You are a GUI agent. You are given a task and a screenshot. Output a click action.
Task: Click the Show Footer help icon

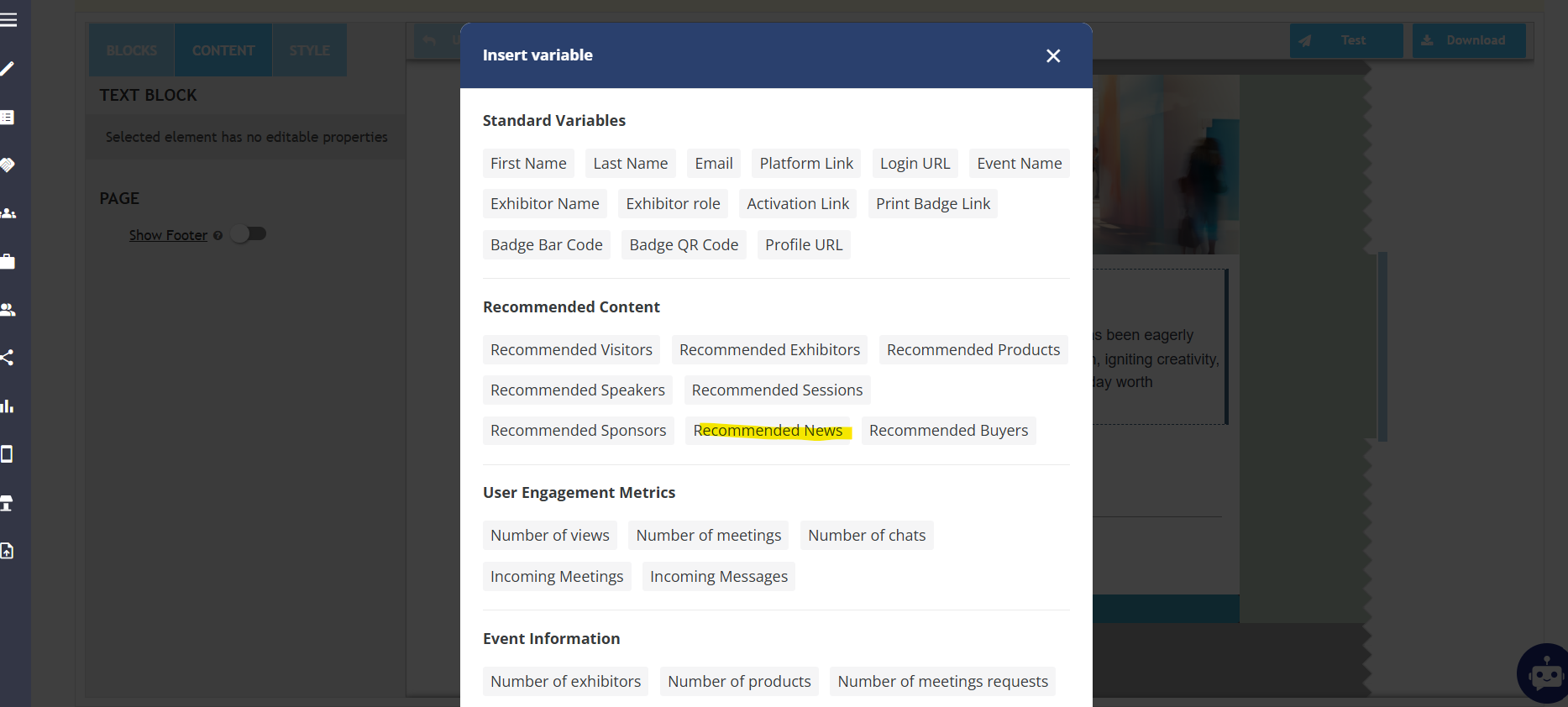tap(218, 236)
